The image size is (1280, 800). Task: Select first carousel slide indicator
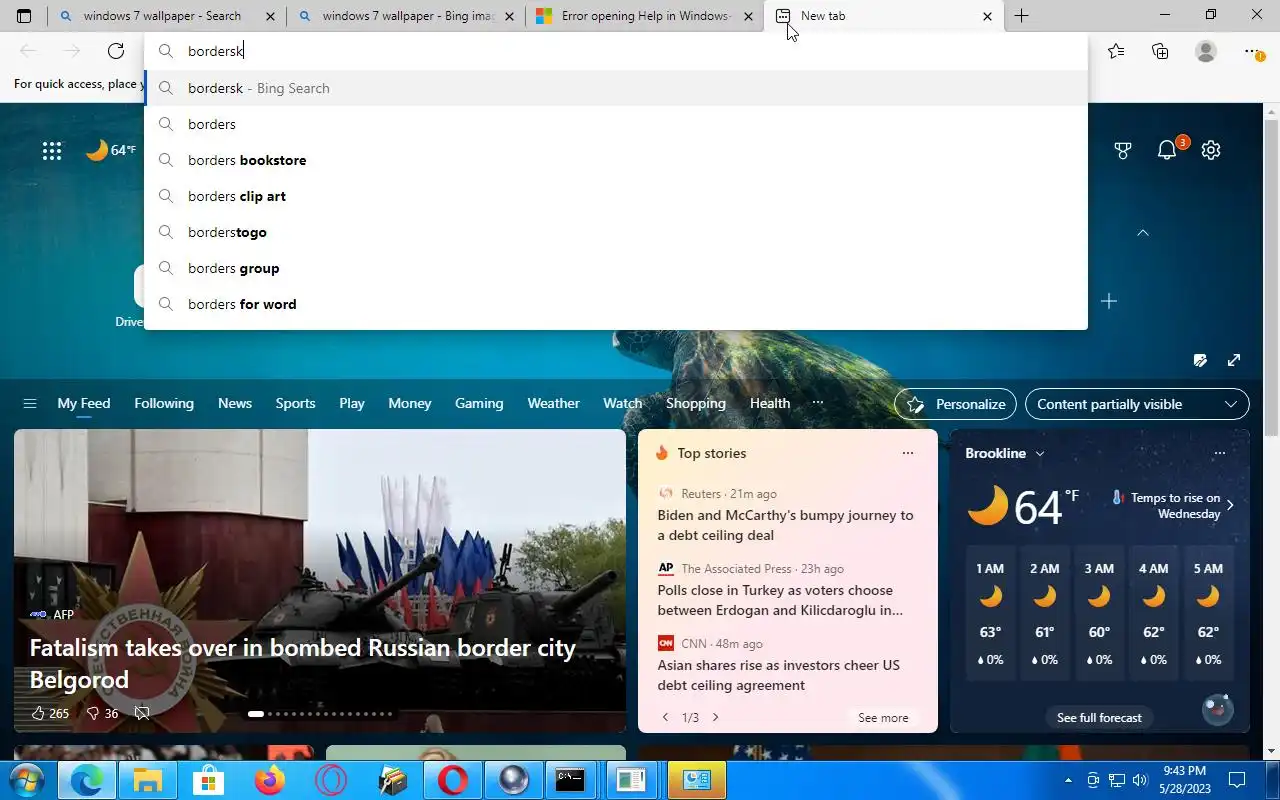(256, 714)
